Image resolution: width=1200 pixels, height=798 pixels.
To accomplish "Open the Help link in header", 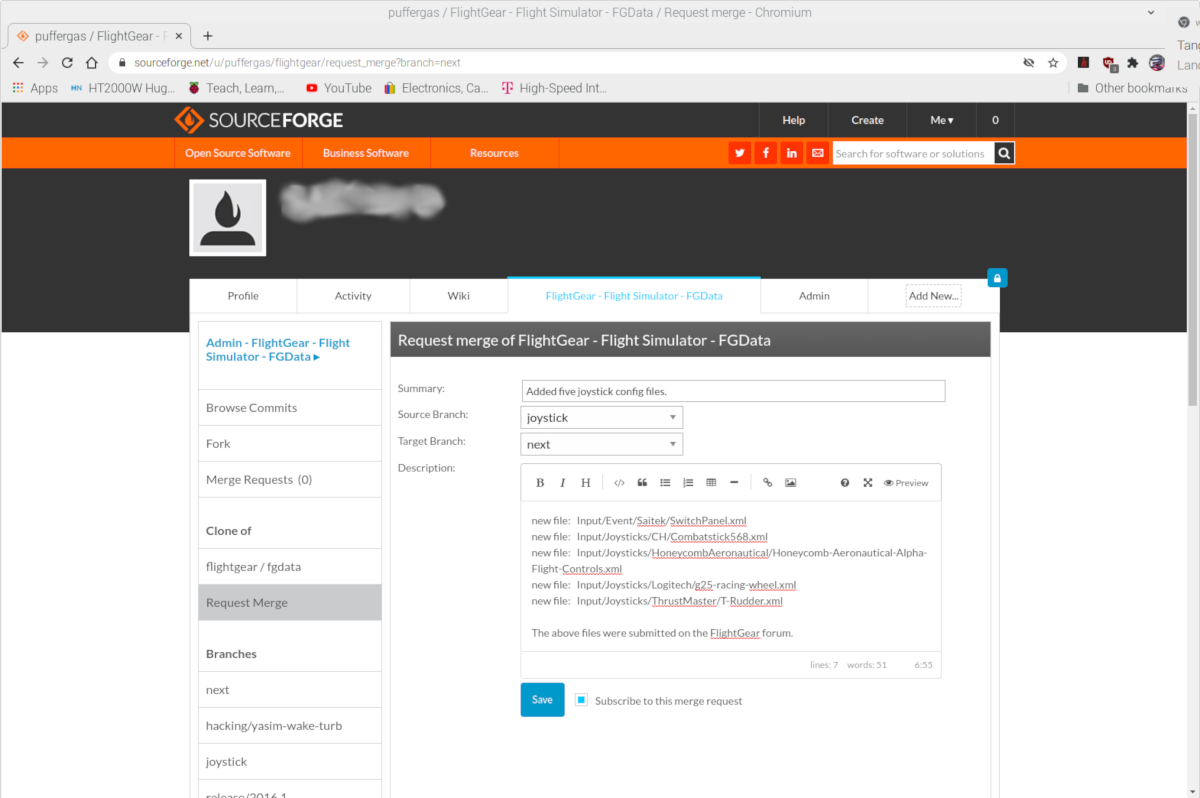I will click(x=793, y=120).
